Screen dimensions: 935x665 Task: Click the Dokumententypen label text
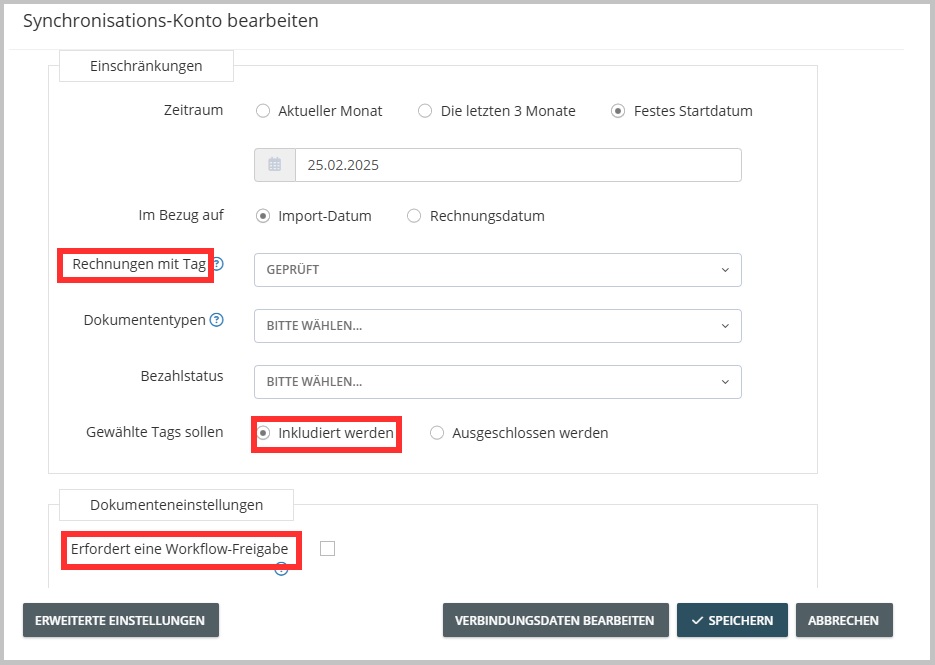click(x=145, y=320)
